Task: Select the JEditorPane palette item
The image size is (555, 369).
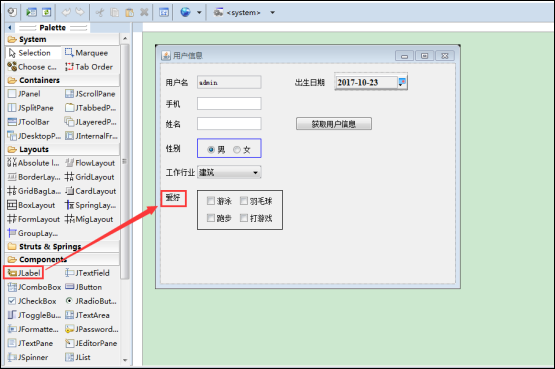Action: coord(91,343)
